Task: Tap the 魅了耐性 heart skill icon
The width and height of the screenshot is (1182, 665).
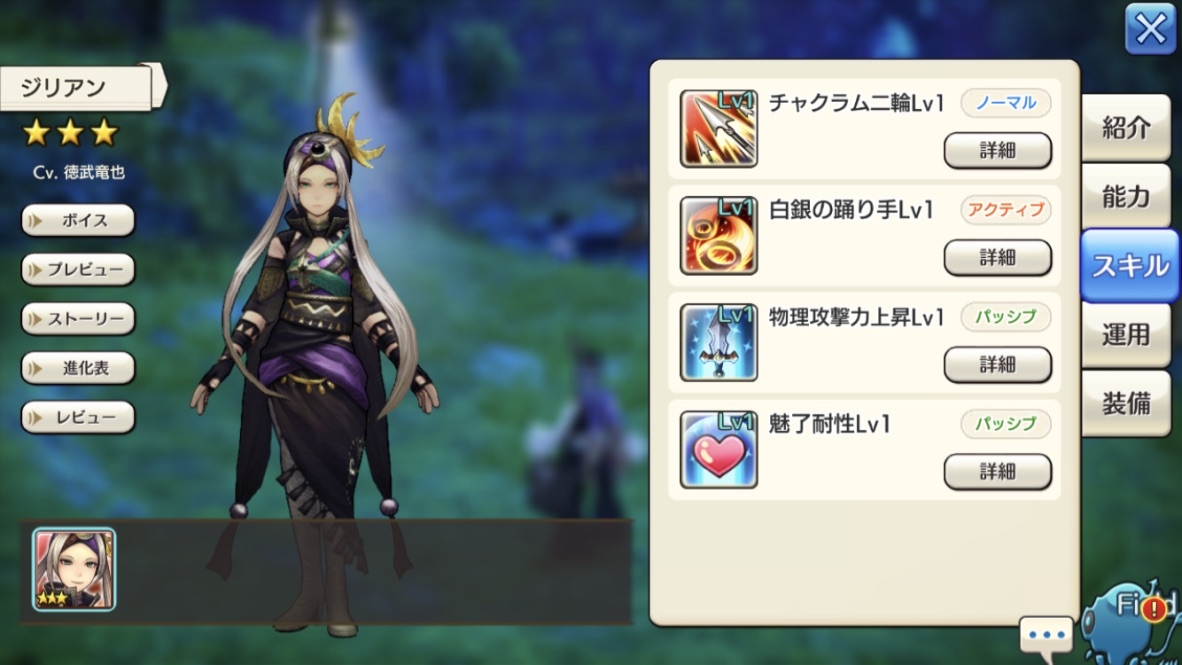Action: (718, 450)
